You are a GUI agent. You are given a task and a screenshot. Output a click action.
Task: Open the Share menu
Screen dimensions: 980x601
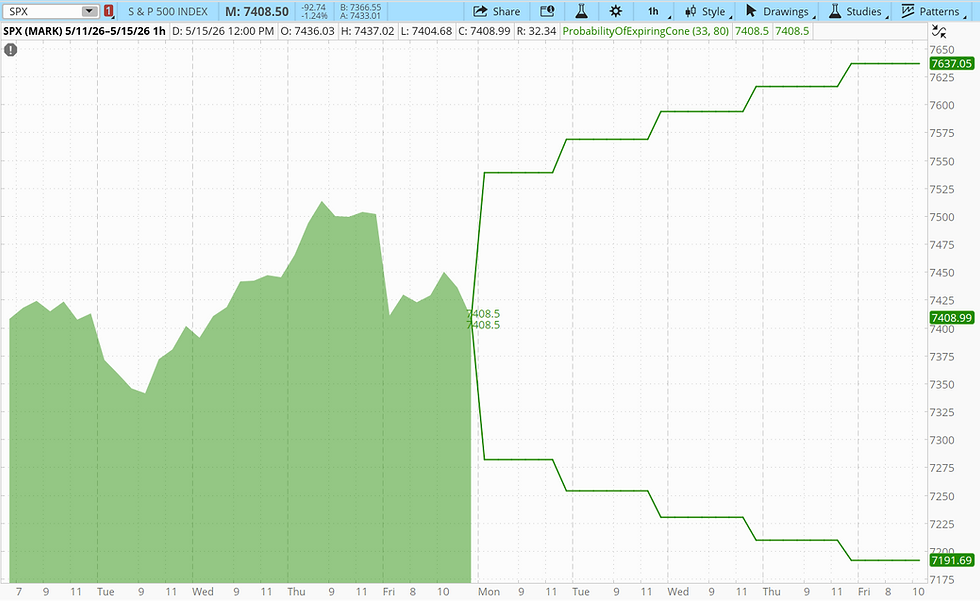(x=497, y=11)
